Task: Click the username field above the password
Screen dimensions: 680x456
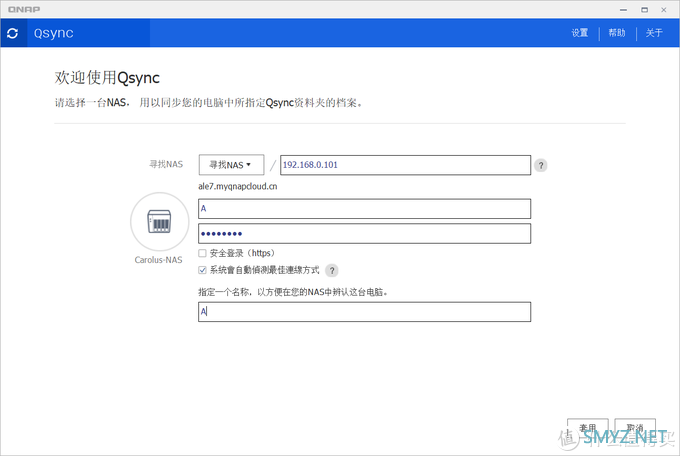Action: click(364, 209)
